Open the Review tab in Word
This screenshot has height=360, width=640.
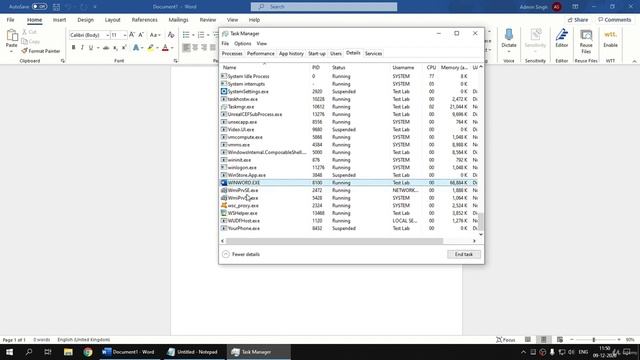(207, 20)
